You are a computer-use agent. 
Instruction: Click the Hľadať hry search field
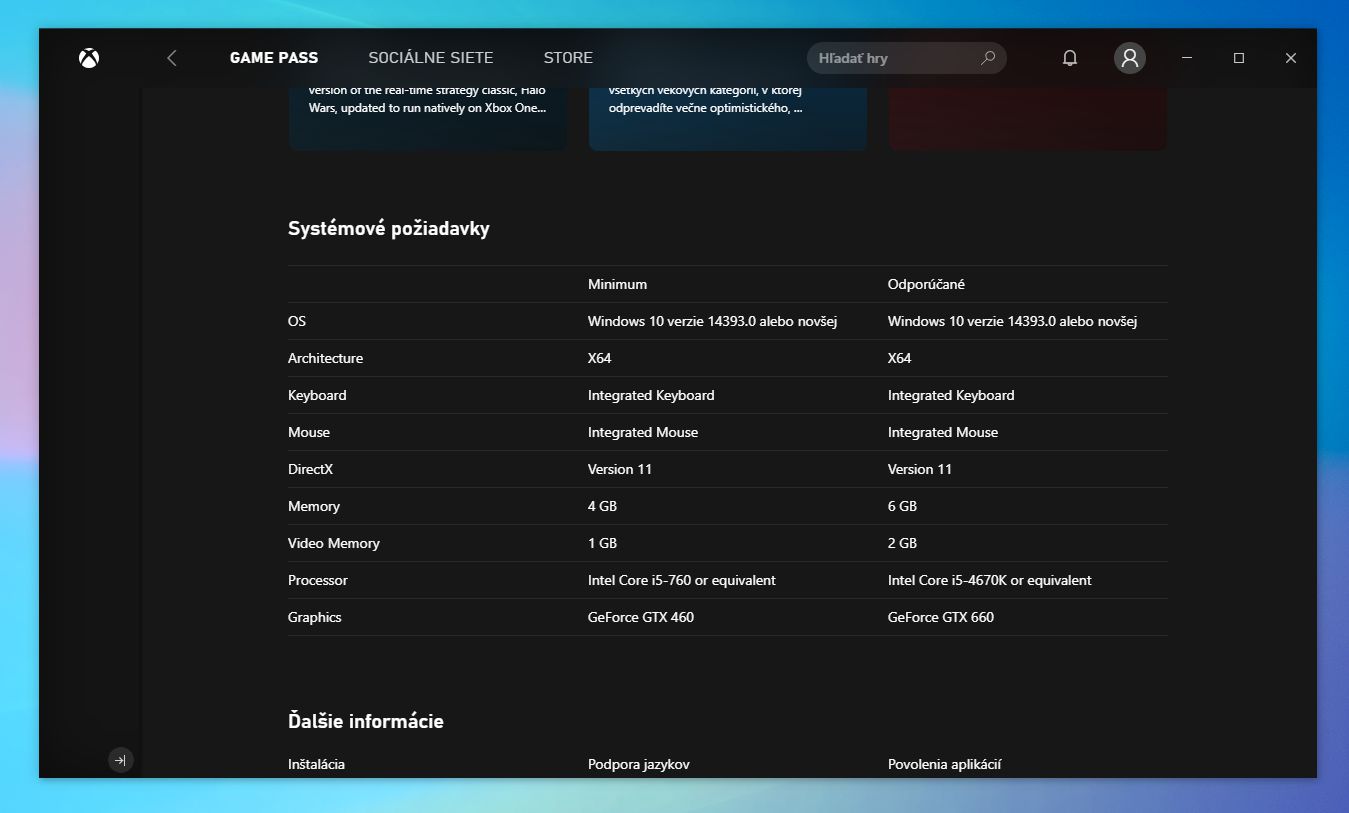point(906,58)
